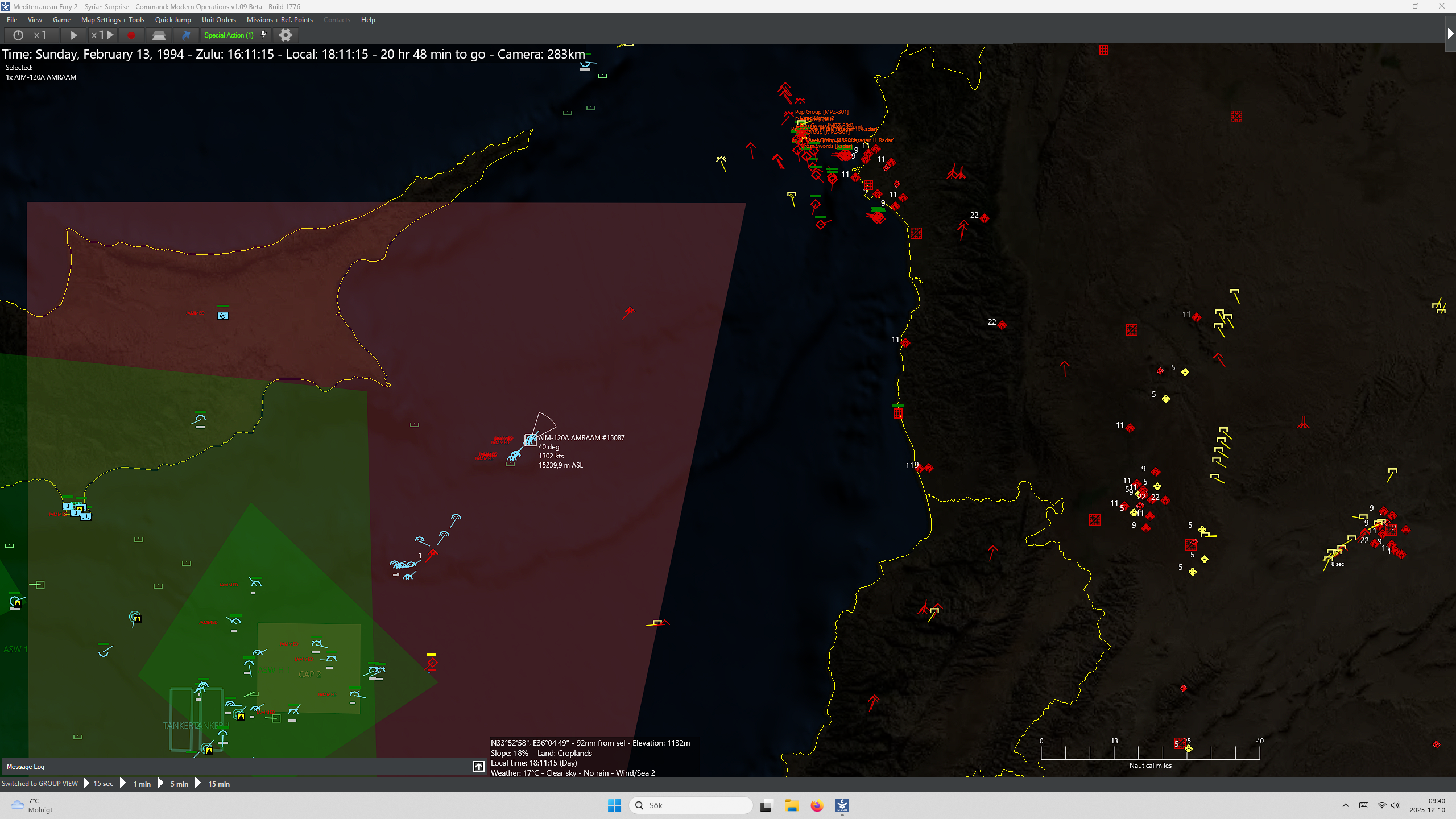The width and height of the screenshot is (1456, 819).
Task: Open the Quick Jump menu
Action: pyautogui.click(x=173, y=20)
